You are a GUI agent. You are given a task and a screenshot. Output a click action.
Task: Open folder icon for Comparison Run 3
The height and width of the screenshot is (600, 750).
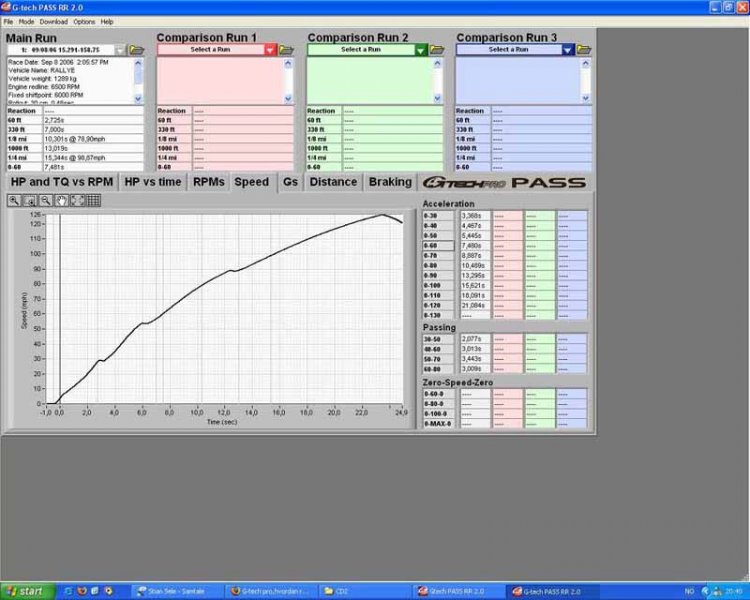(x=585, y=49)
